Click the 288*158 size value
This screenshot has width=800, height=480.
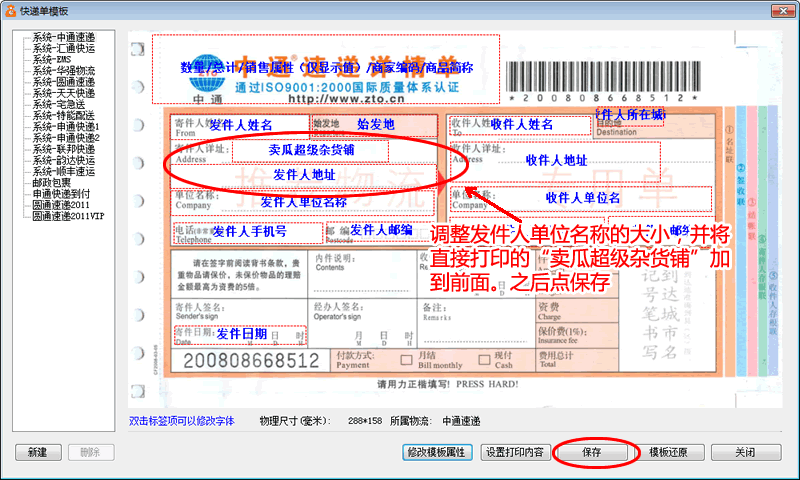(365, 421)
